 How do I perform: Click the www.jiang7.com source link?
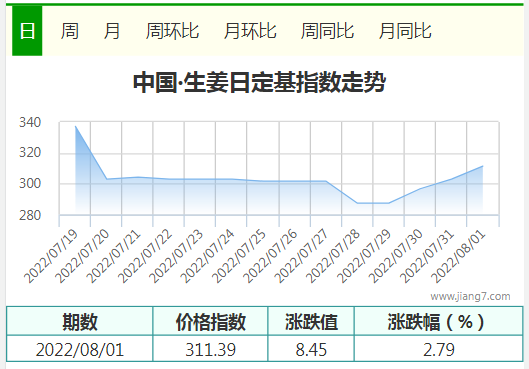470,296
